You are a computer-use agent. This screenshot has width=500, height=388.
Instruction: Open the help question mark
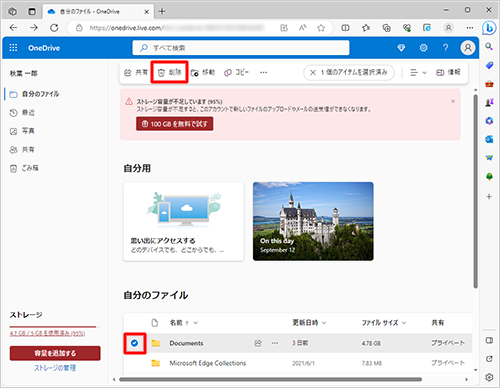tap(445, 48)
